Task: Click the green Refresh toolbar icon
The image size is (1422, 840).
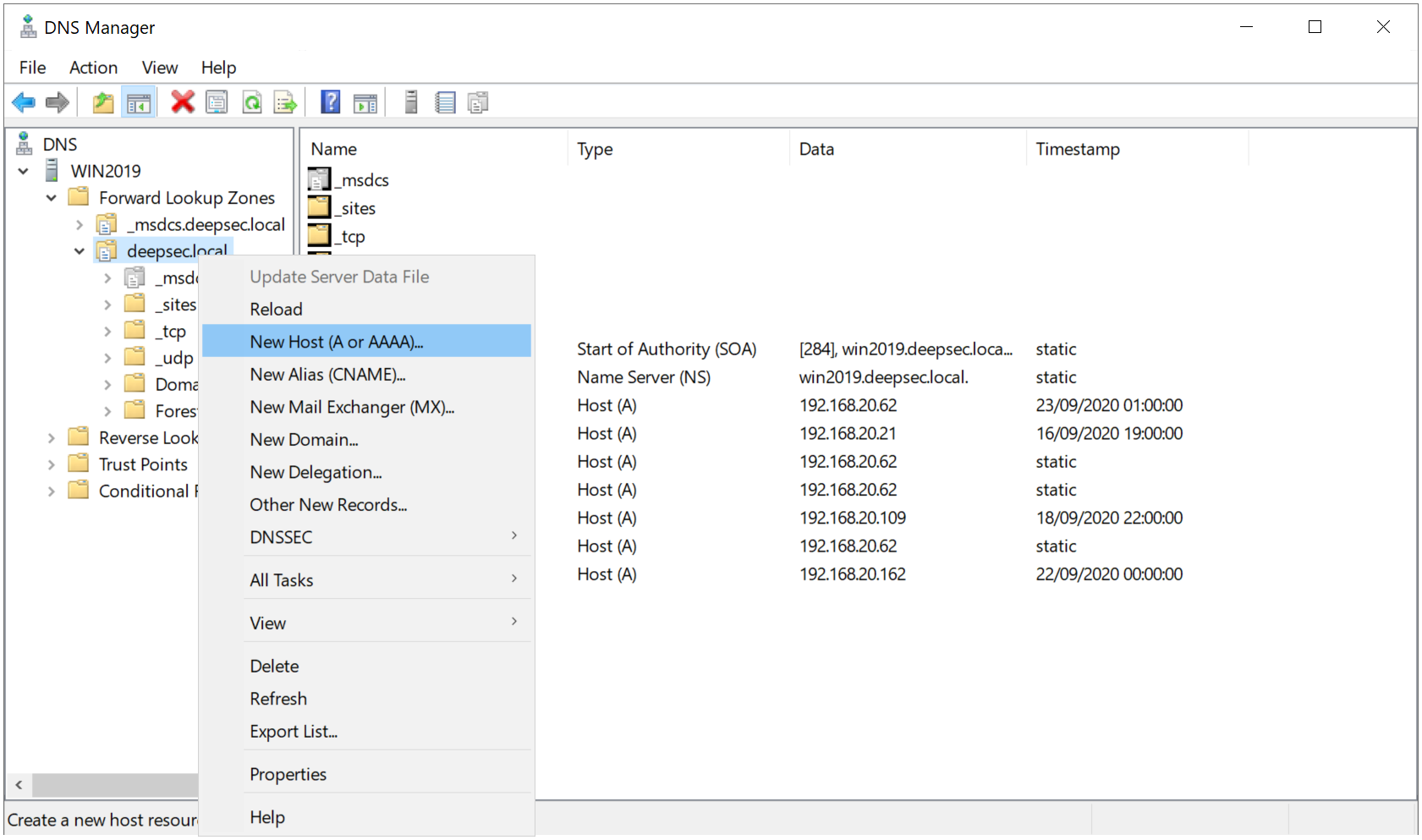Action: (x=252, y=103)
